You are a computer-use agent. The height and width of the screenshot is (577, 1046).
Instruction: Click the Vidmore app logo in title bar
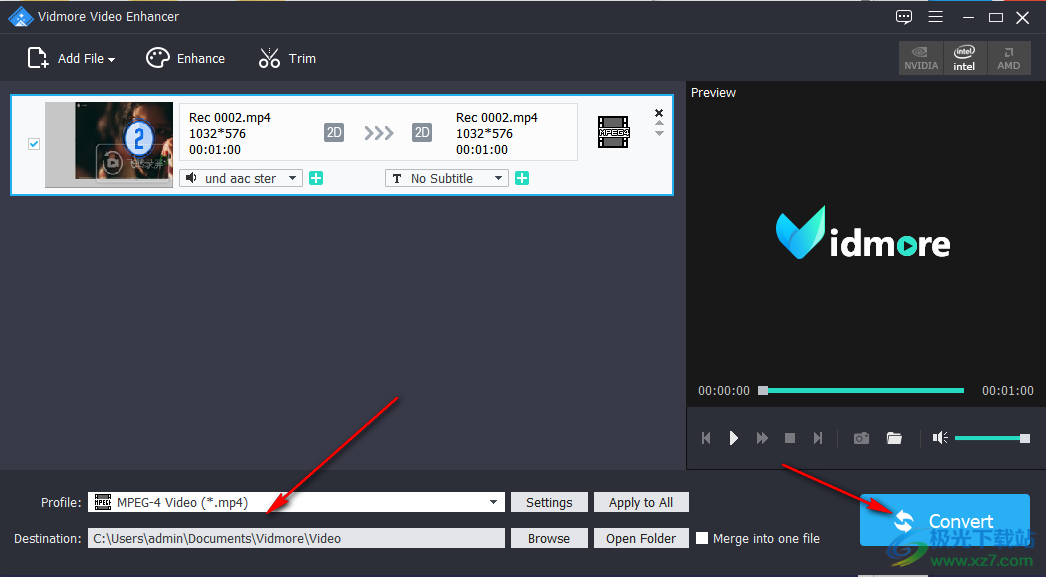[21, 17]
